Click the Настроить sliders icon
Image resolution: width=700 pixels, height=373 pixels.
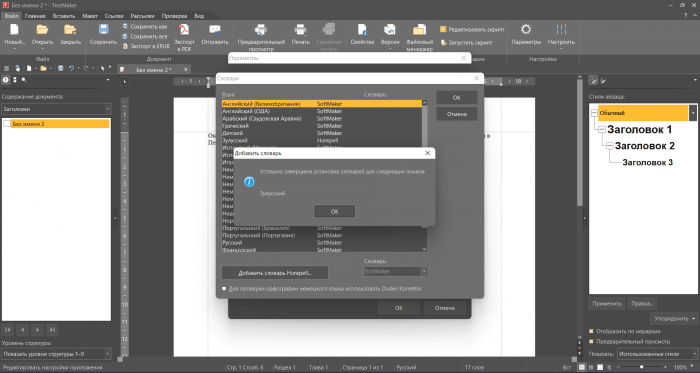(x=561, y=30)
